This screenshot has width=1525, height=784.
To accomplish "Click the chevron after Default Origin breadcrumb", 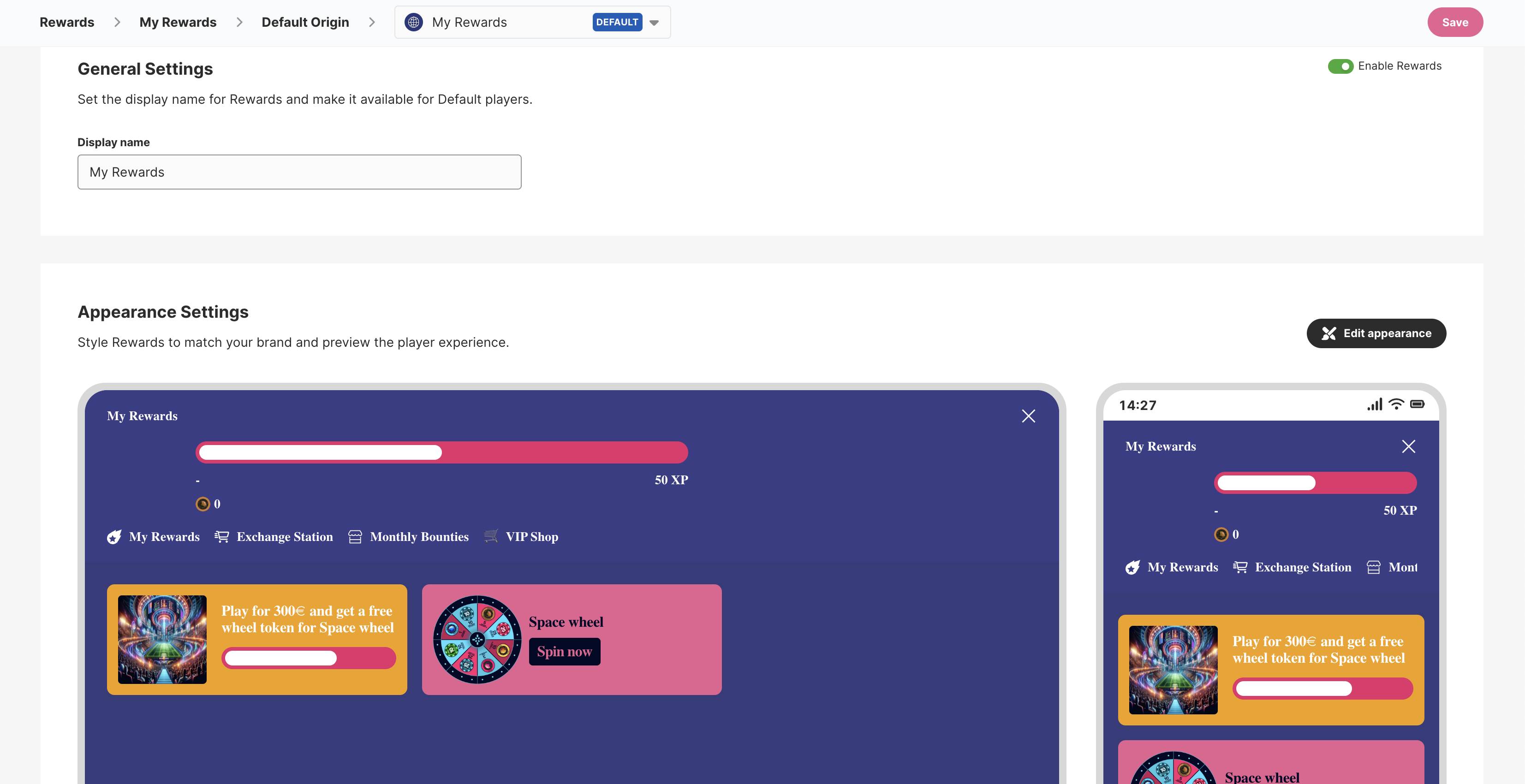I will (x=372, y=23).
